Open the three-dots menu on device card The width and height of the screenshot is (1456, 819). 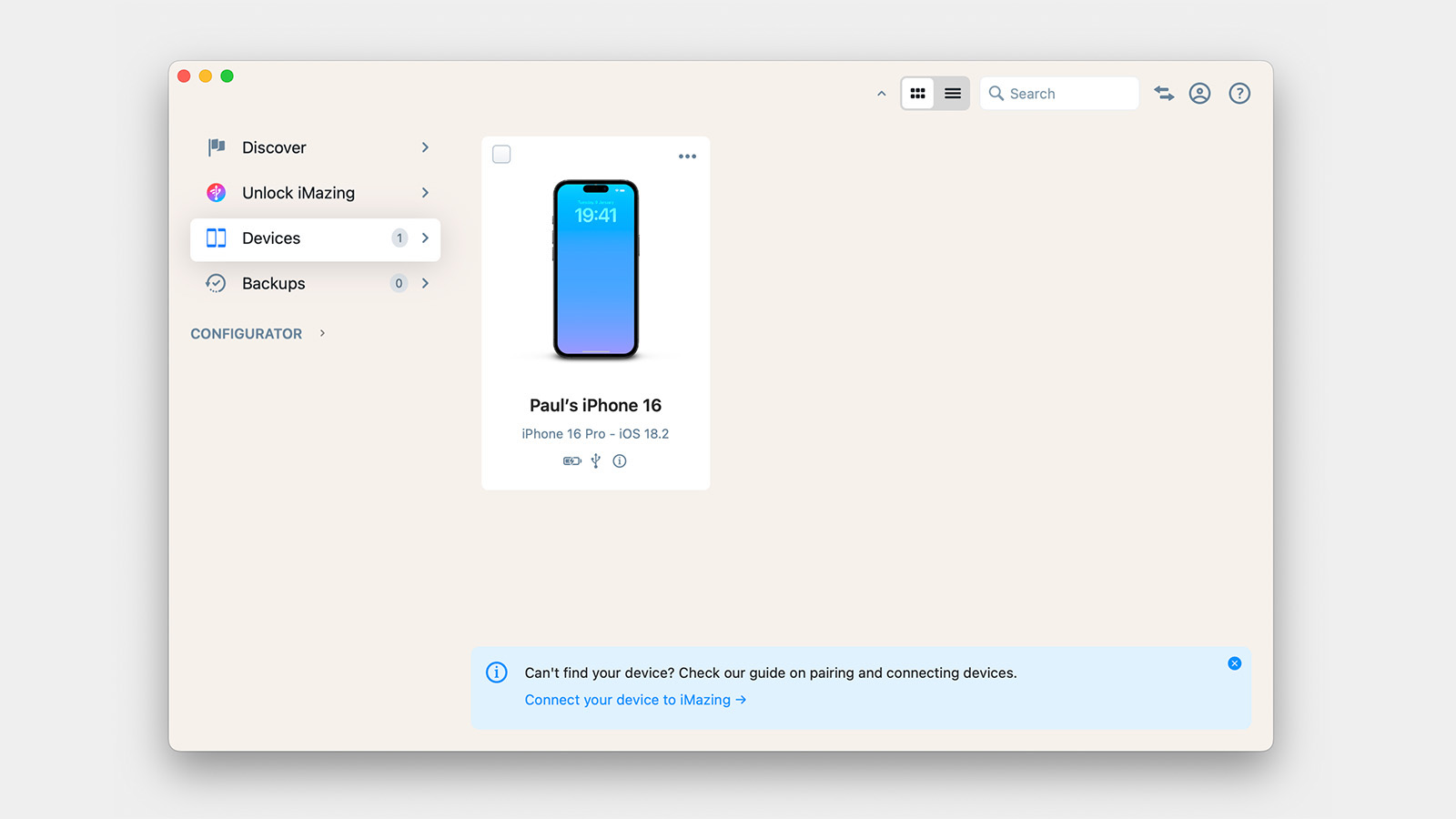pos(687,157)
